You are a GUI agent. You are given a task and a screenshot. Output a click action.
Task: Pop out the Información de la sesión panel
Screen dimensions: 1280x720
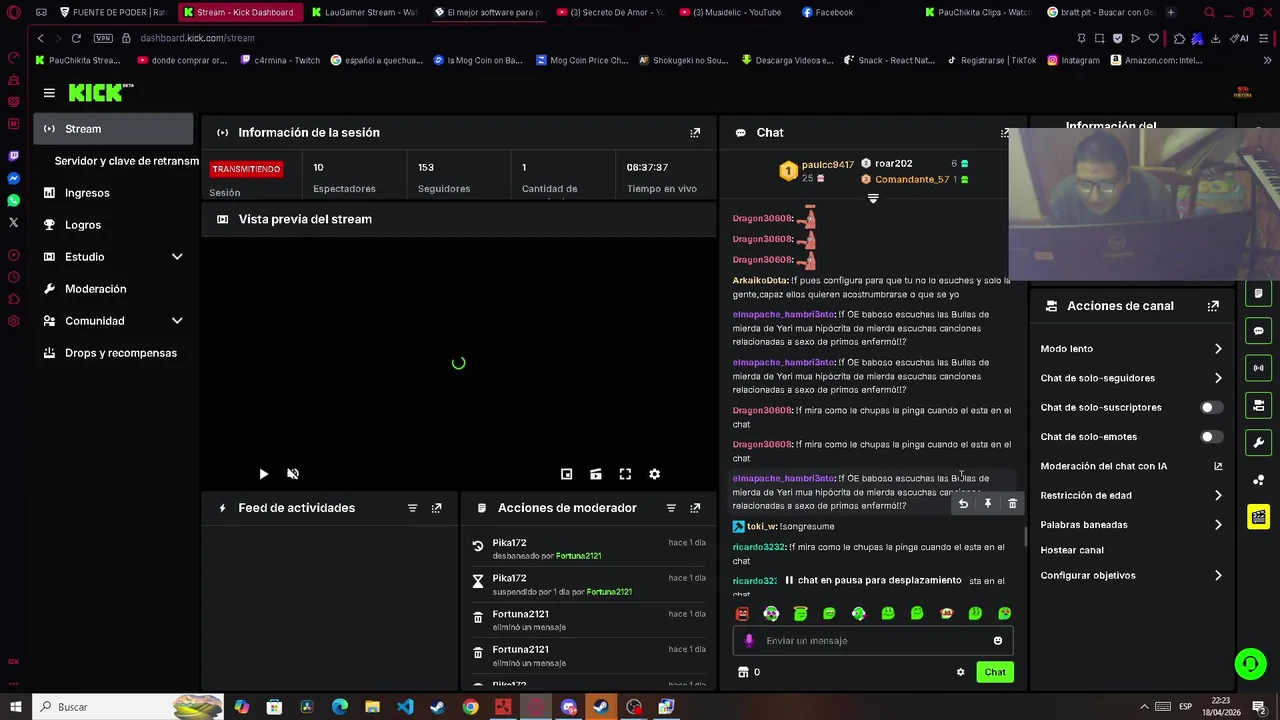(695, 132)
